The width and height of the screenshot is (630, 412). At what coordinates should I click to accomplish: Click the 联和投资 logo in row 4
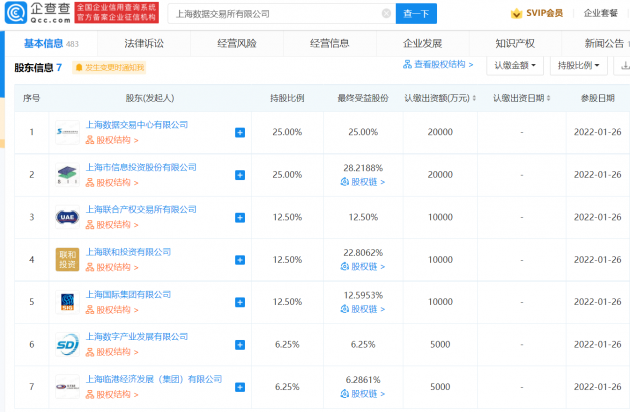coord(67,260)
